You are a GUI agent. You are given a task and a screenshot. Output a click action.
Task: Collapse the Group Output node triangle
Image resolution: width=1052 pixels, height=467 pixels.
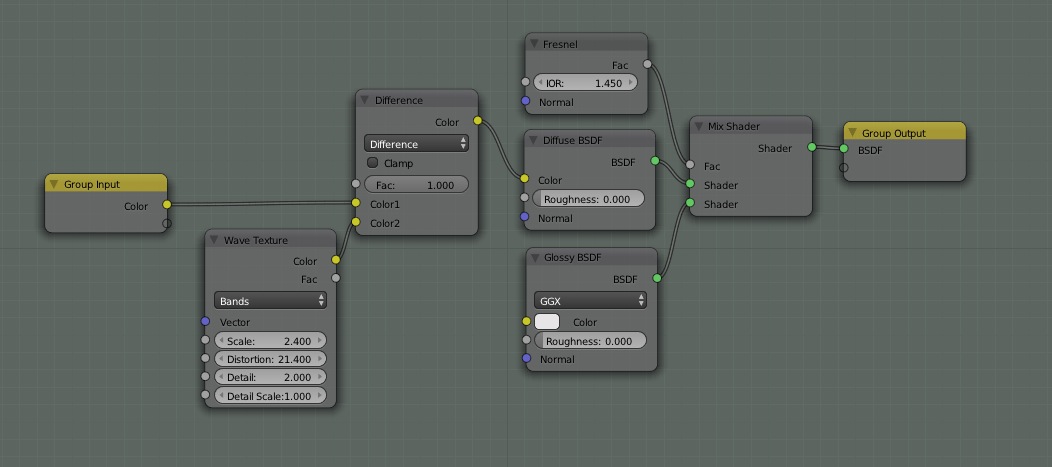(x=853, y=133)
